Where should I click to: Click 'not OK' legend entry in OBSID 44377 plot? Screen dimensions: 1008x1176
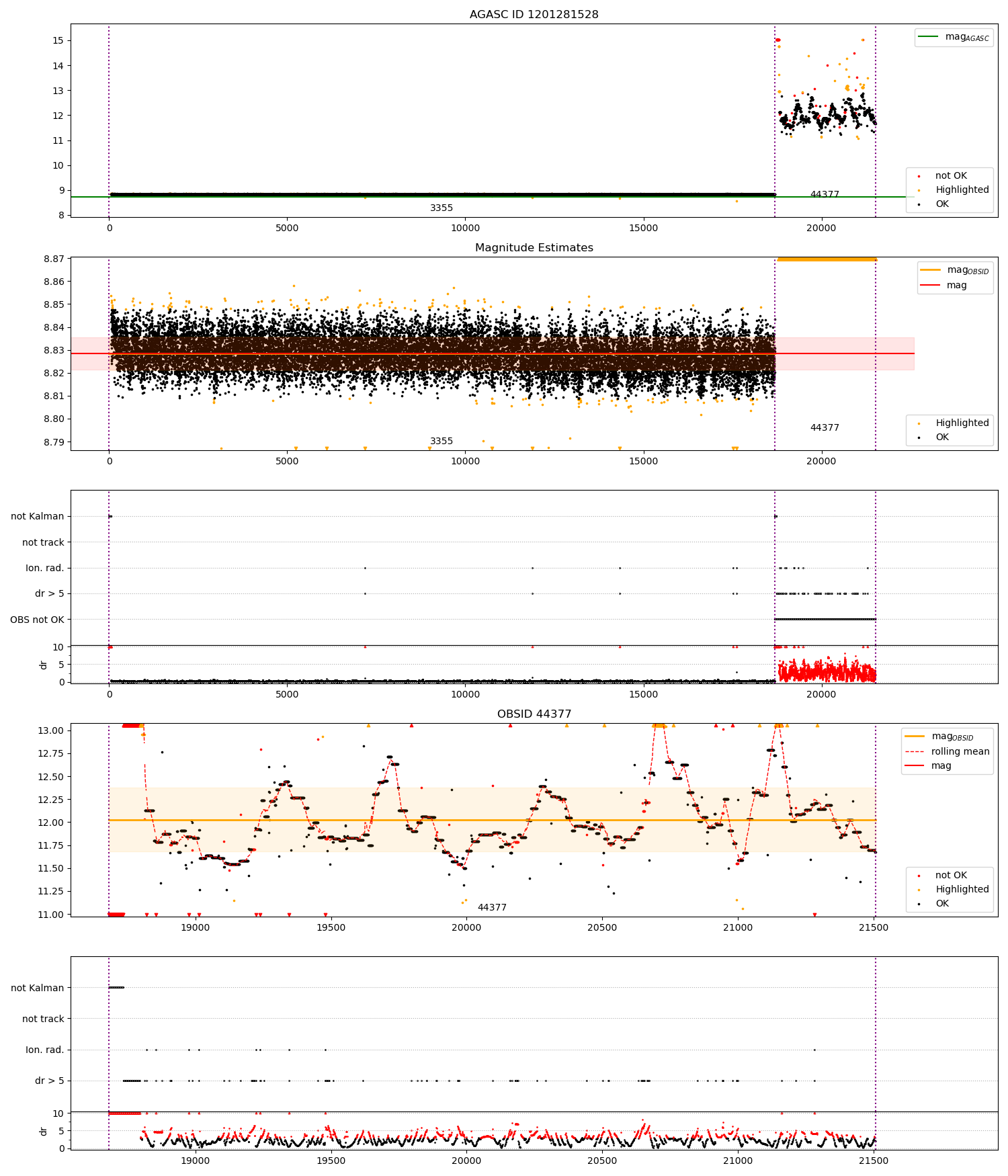tap(951, 875)
